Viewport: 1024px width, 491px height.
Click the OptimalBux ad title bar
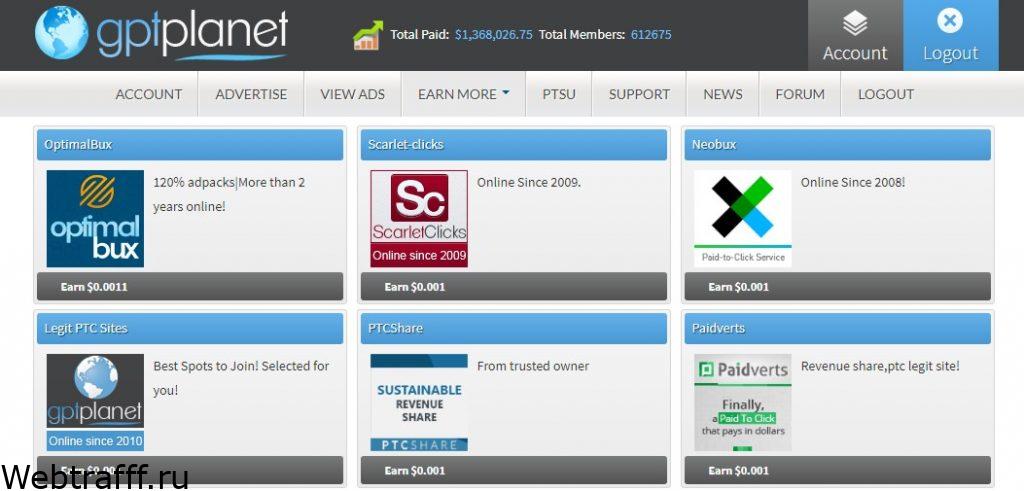190,144
